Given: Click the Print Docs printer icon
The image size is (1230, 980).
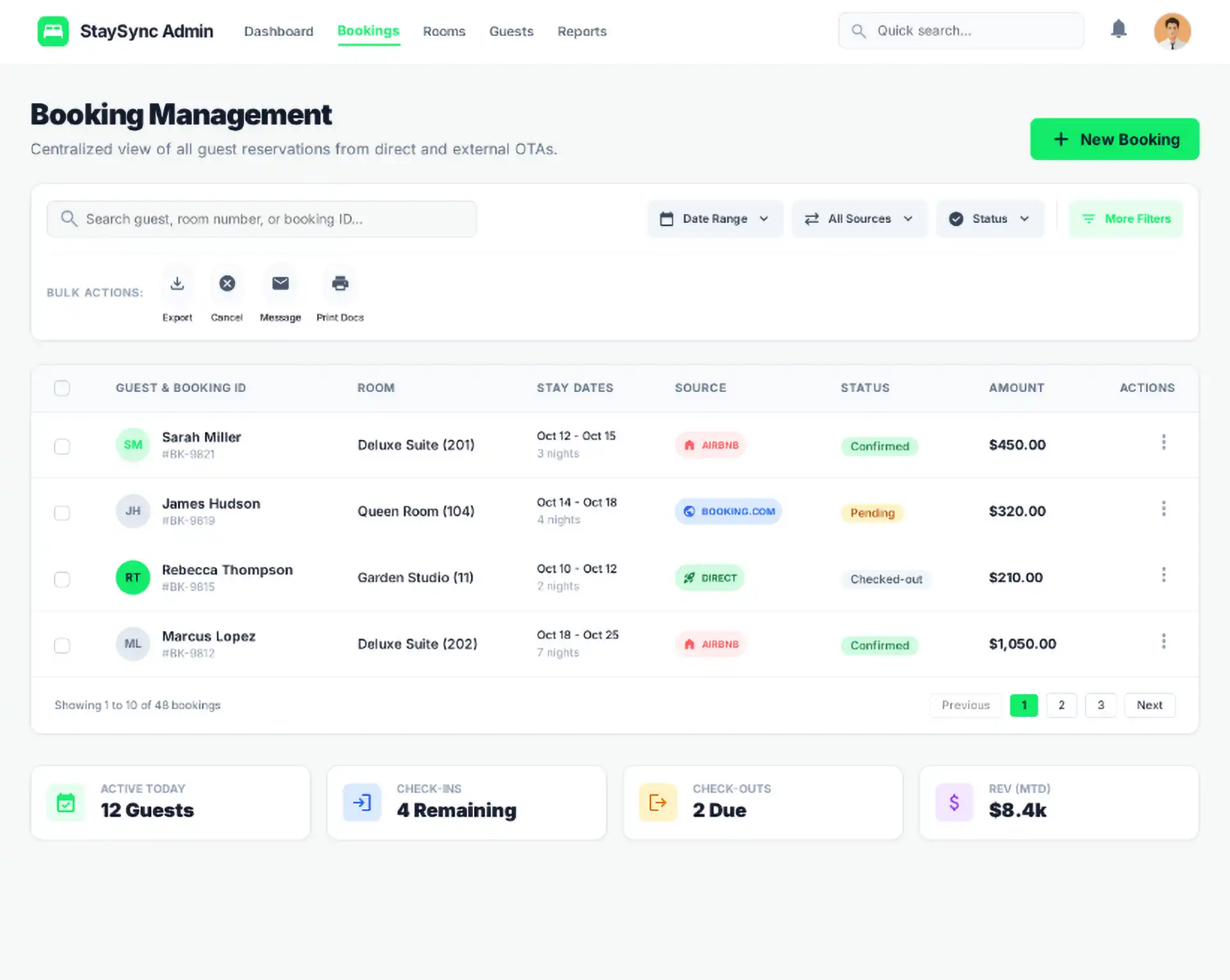Looking at the screenshot, I should coord(340,284).
